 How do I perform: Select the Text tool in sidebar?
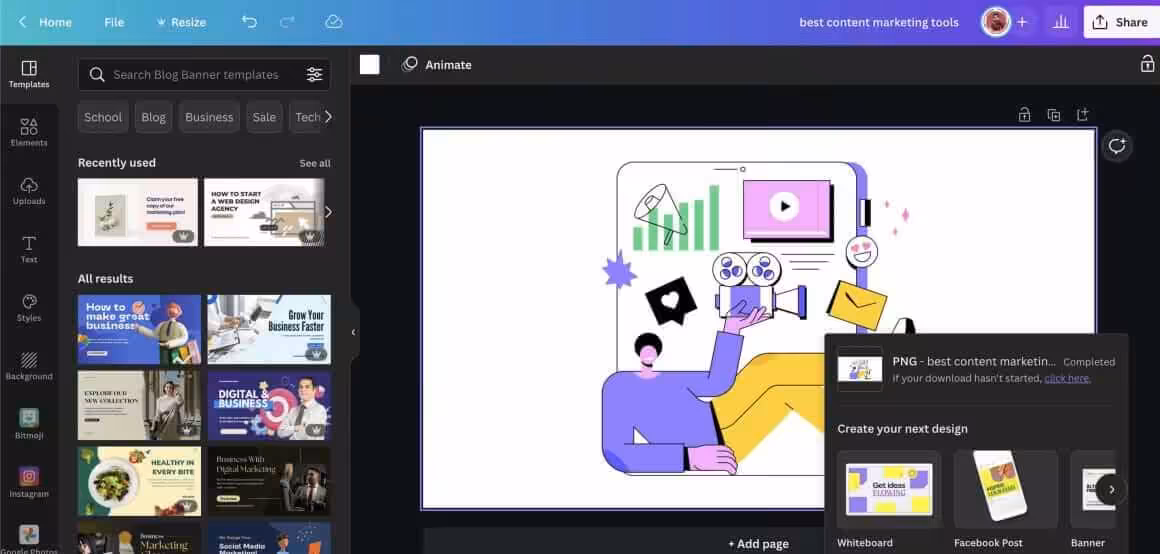(29, 249)
